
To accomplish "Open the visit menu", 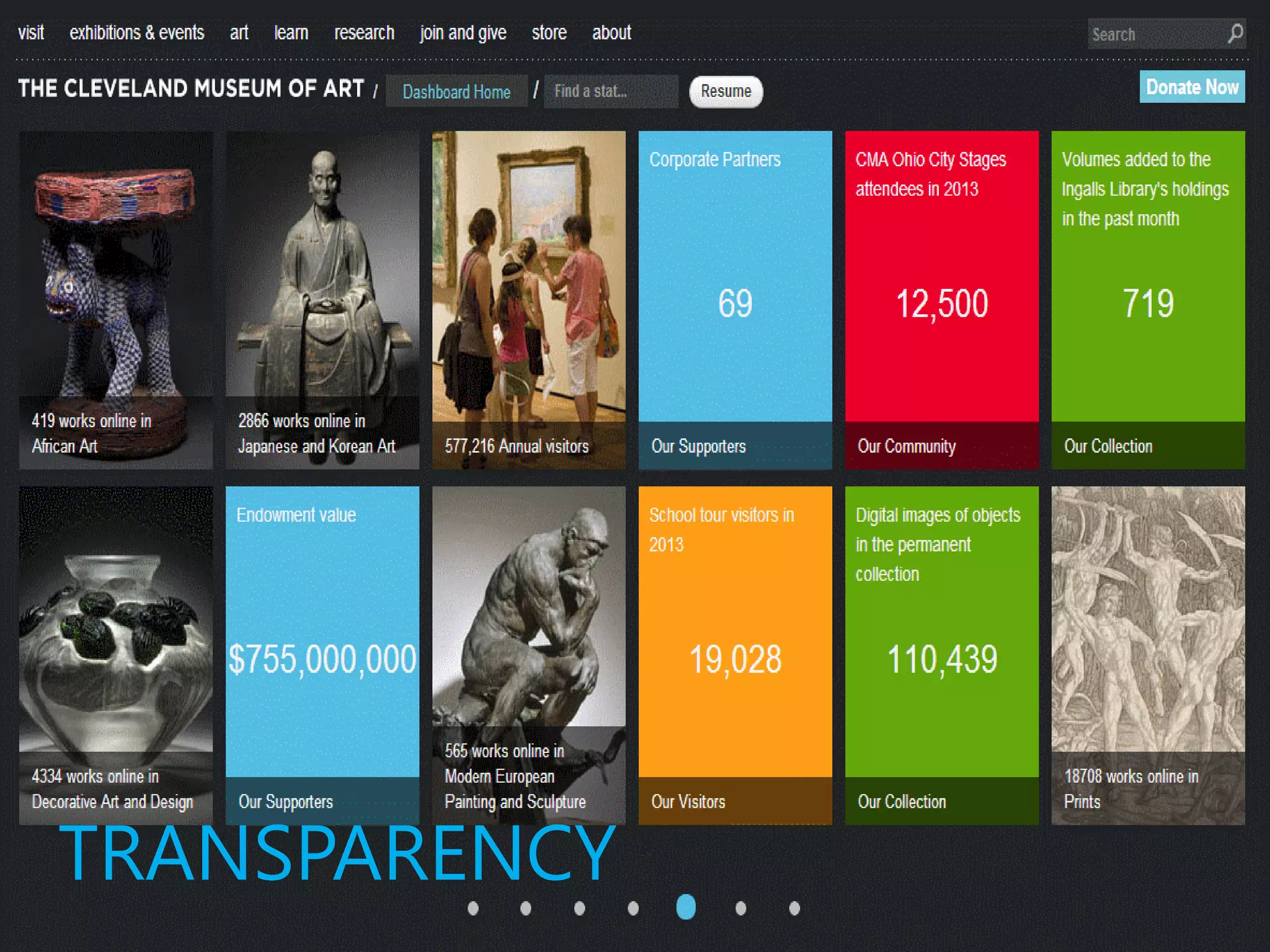I will [31, 32].
